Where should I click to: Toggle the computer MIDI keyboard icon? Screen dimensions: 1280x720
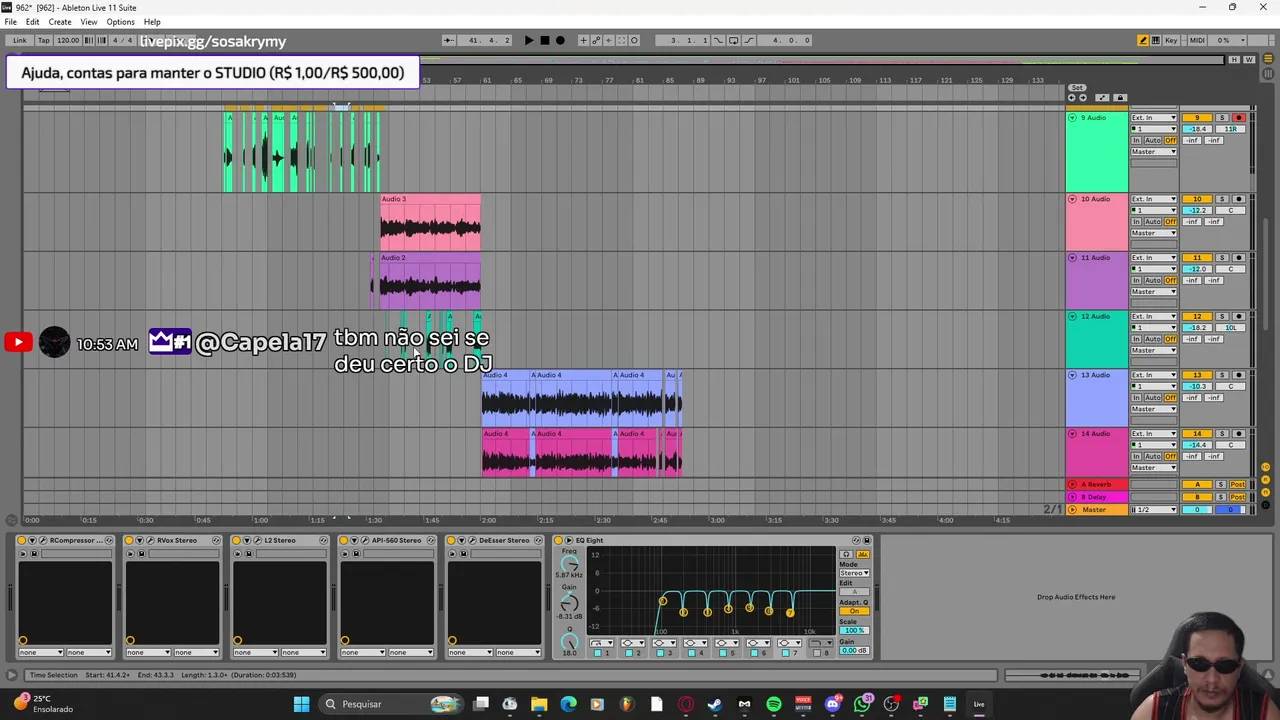click(x=1156, y=40)
